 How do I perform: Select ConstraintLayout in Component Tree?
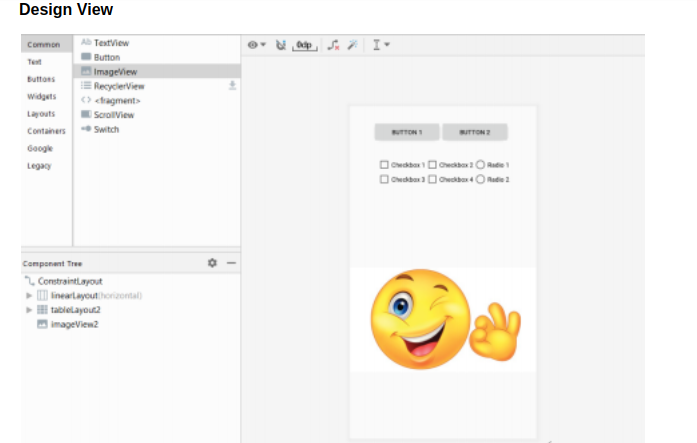pyautogui.click(x=70, y=281)
